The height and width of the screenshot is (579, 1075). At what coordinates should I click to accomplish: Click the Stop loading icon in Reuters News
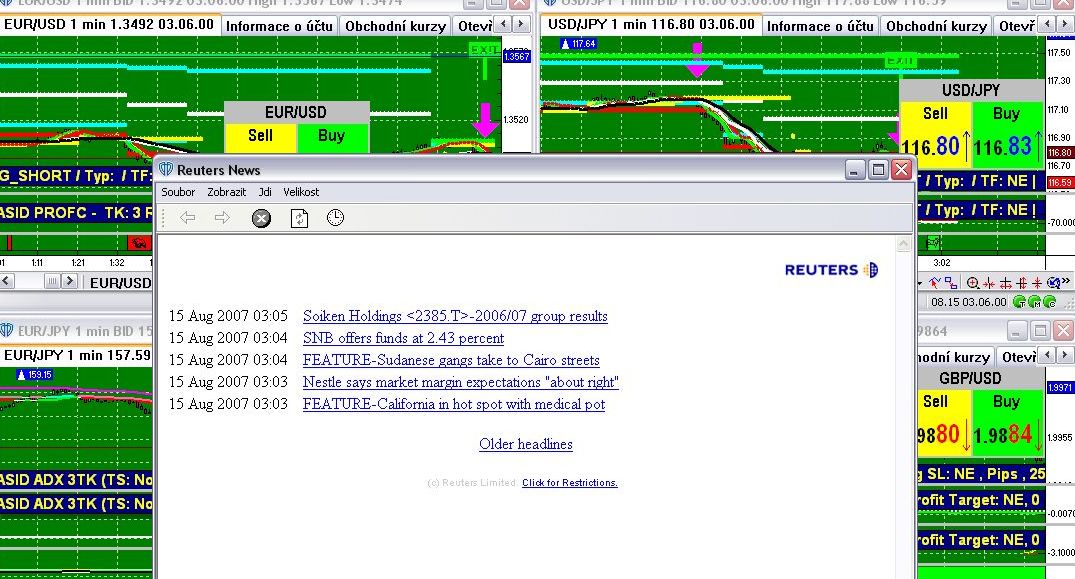(x=261, y=219)
